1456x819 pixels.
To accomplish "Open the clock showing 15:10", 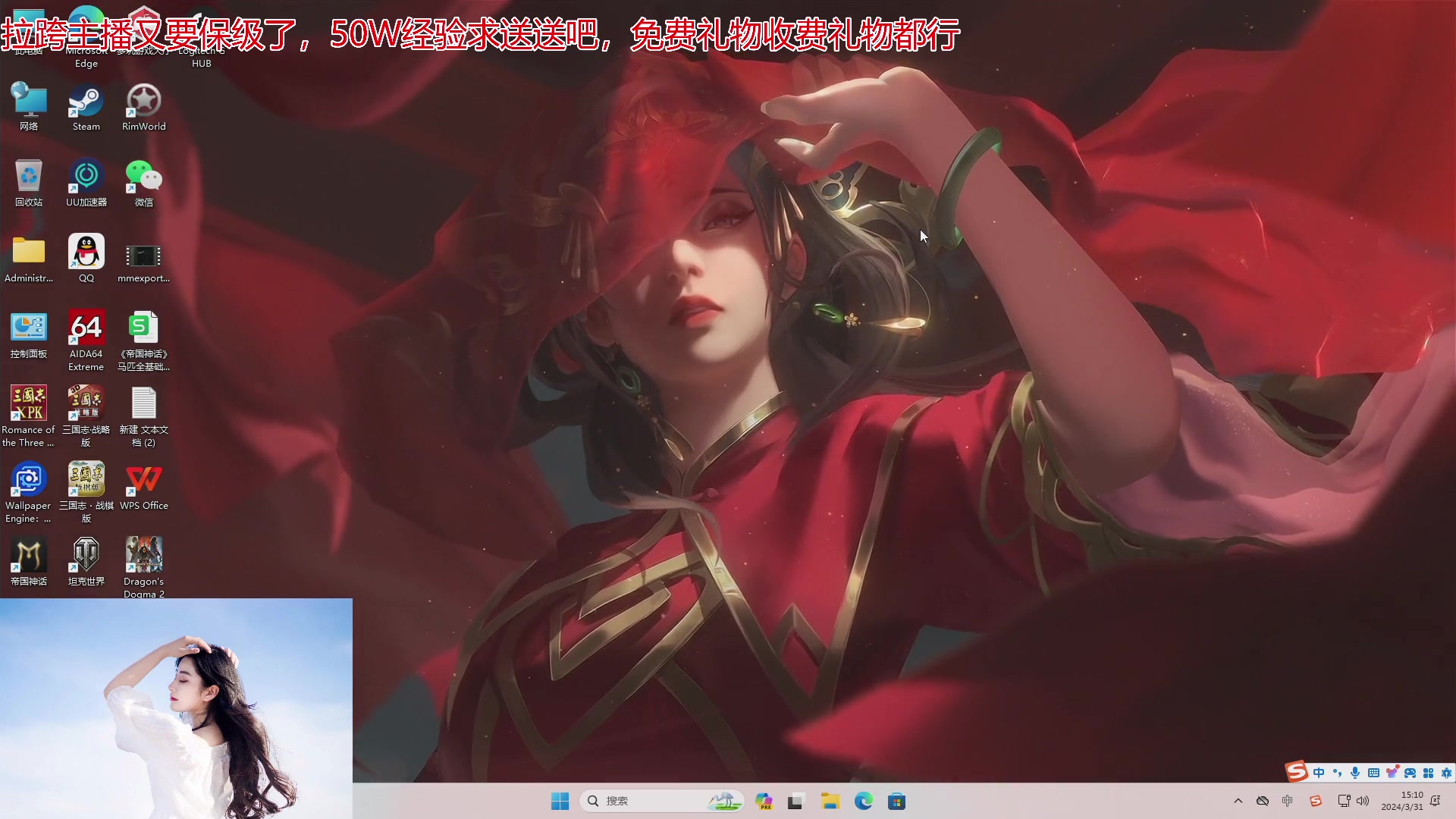I will point(1402,801).
